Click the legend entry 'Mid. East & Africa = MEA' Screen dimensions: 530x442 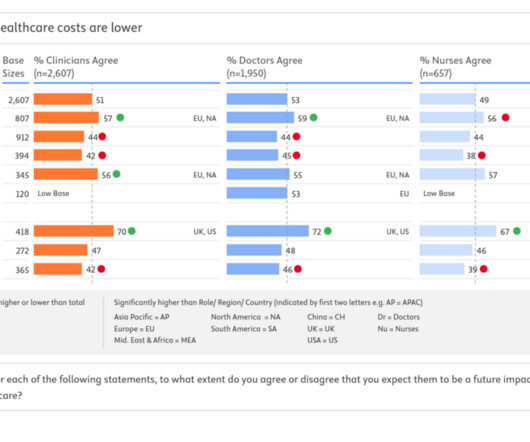(155, 340)
